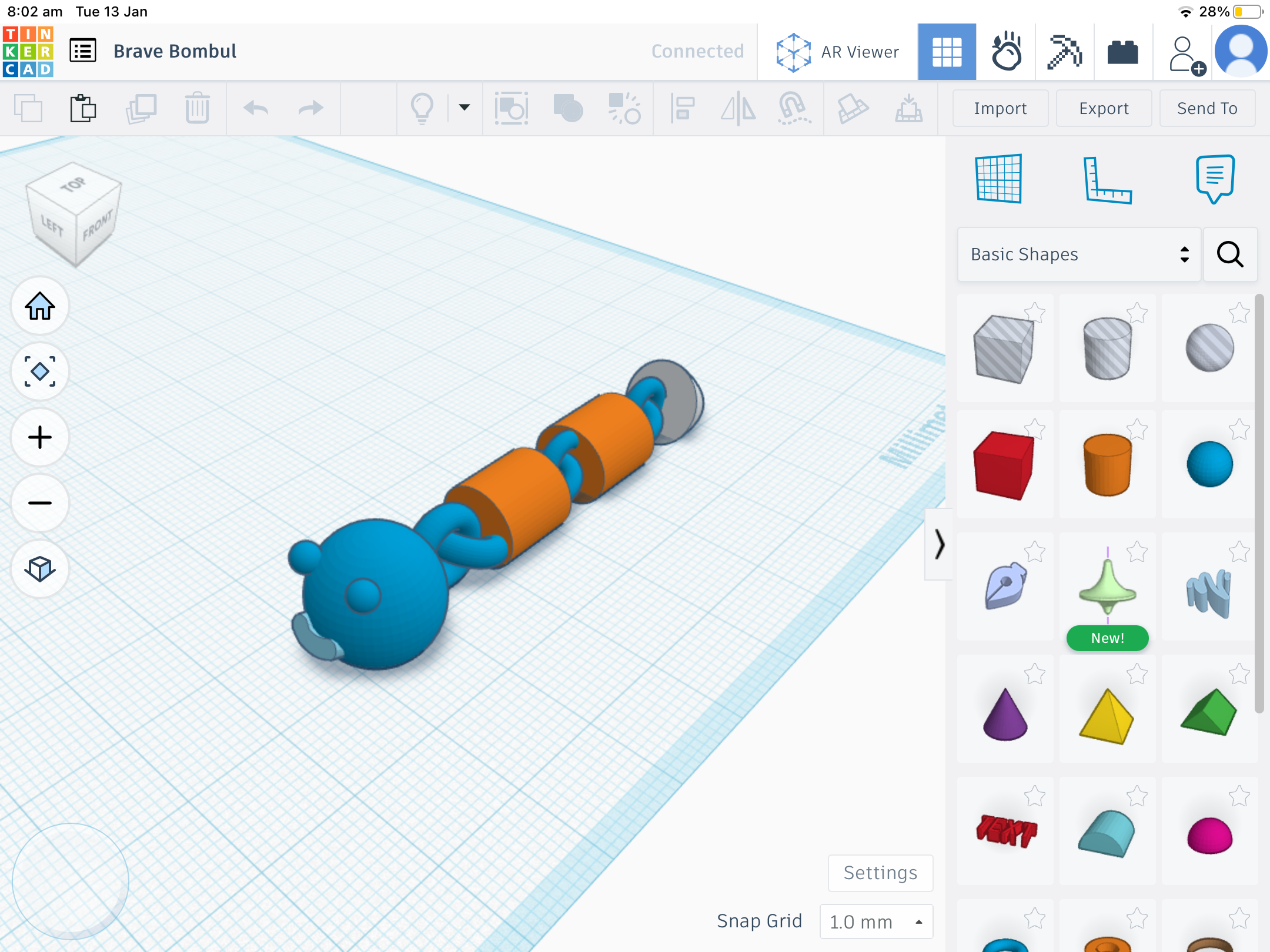Favorite the blue Sphere with star
1270x952 pixels.
1239,430
